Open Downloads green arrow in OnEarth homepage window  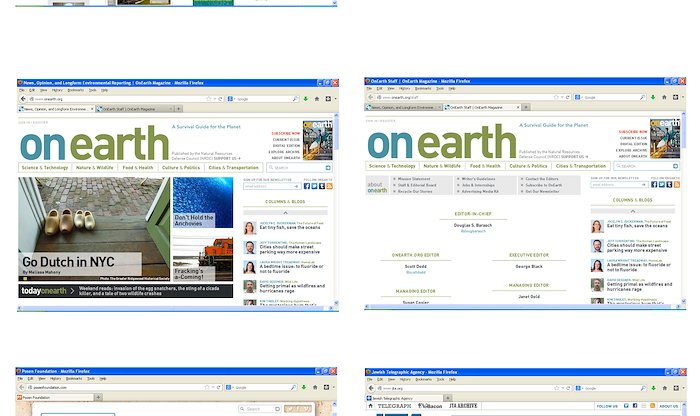click(x=306, y=99)
